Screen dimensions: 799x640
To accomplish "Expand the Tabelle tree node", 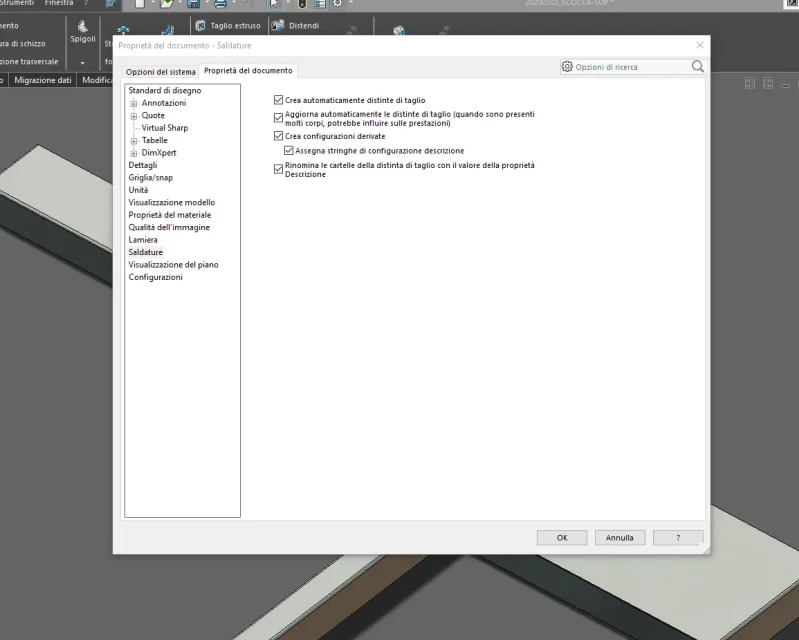I will (134, 141).
